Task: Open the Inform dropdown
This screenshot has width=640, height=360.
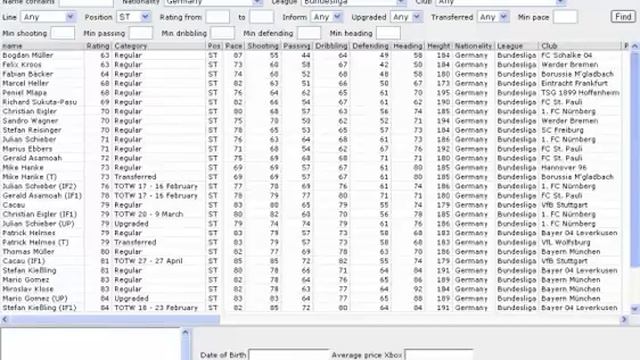Action: 327,17
